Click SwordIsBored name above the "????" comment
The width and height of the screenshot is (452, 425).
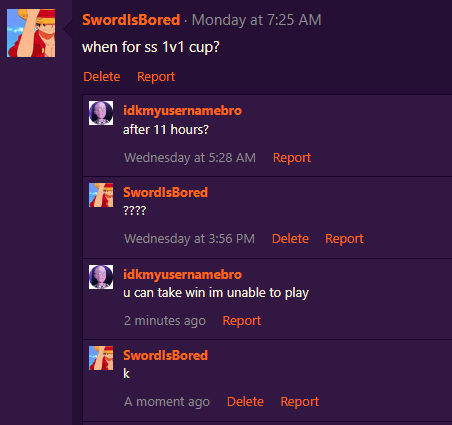point(166,192)
